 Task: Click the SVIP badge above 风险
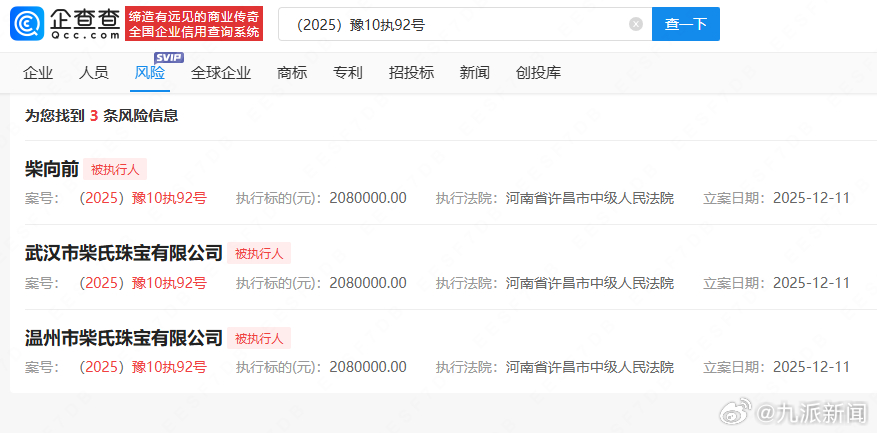pos(168,58)
